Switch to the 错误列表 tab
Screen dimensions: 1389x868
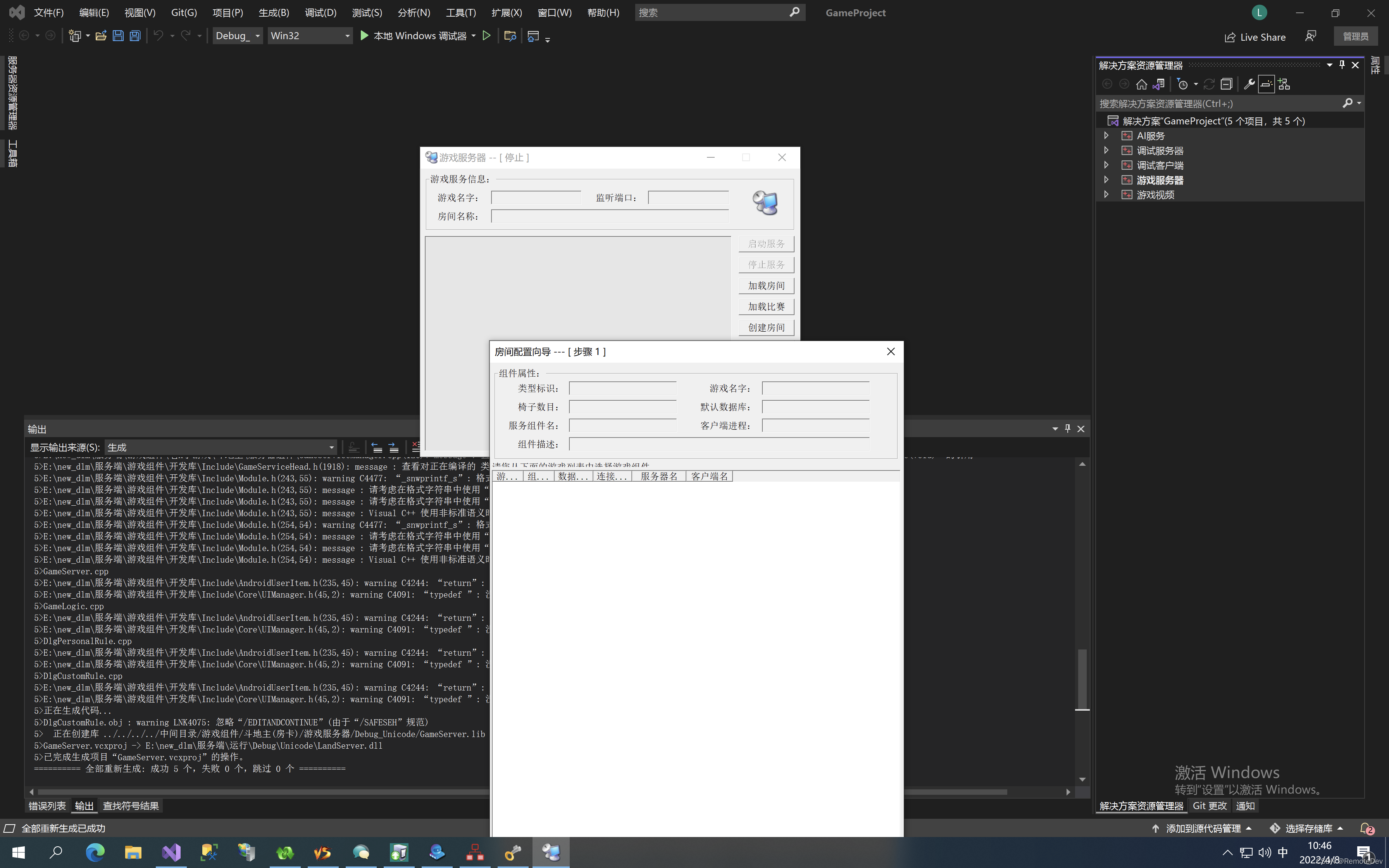coord(47,806)
